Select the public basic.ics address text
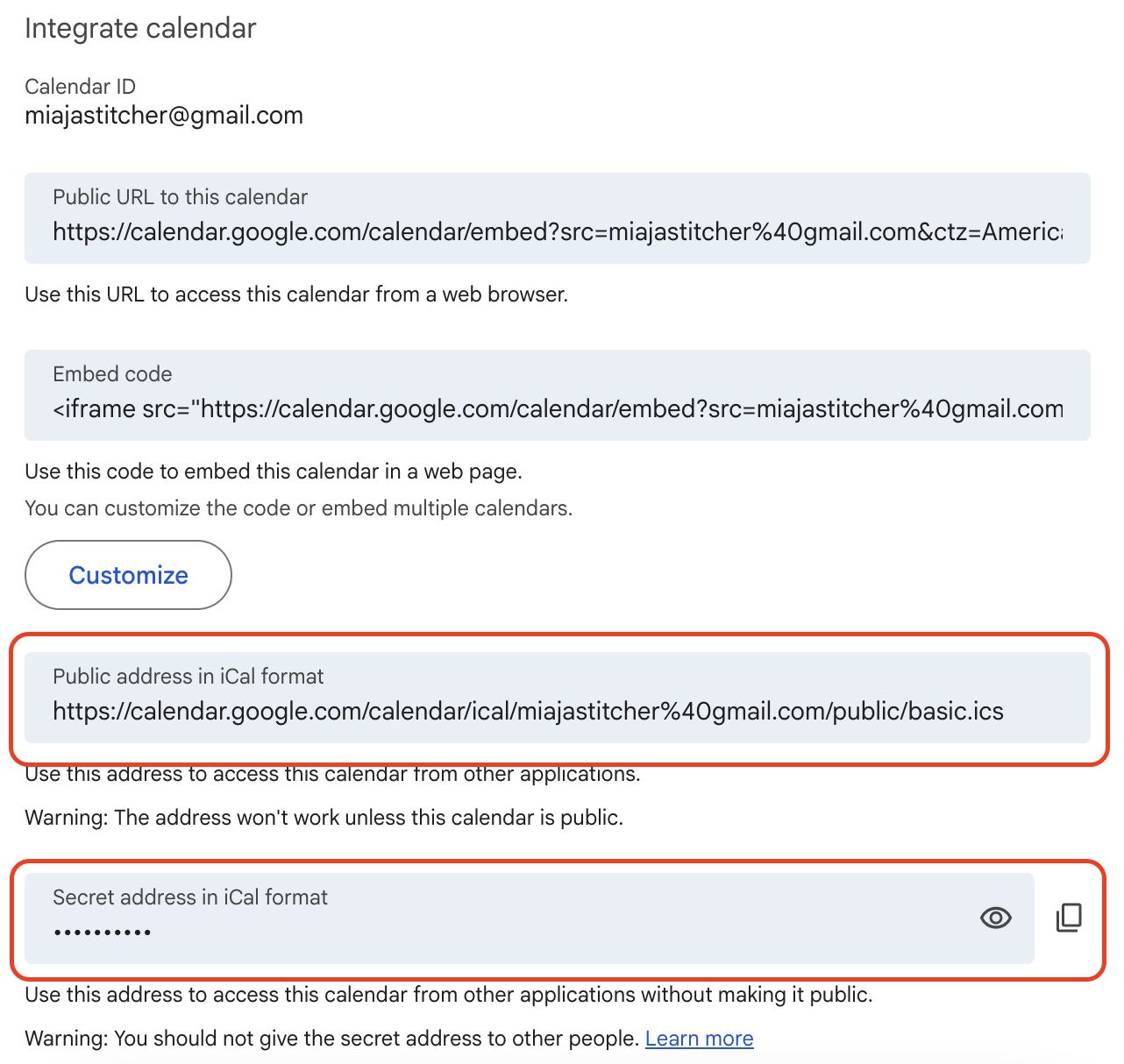Screen dimensions: 1124x1064 pos(528,711)
